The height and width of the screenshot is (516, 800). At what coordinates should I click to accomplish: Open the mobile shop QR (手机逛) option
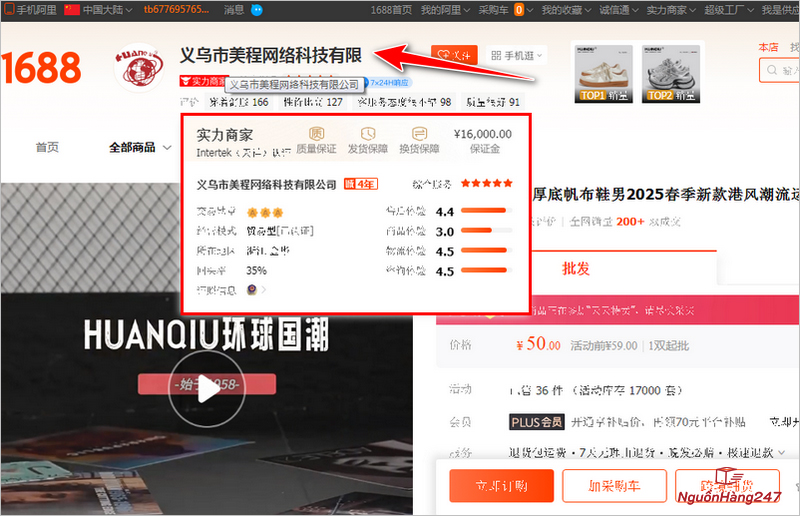tap(517, 56)
